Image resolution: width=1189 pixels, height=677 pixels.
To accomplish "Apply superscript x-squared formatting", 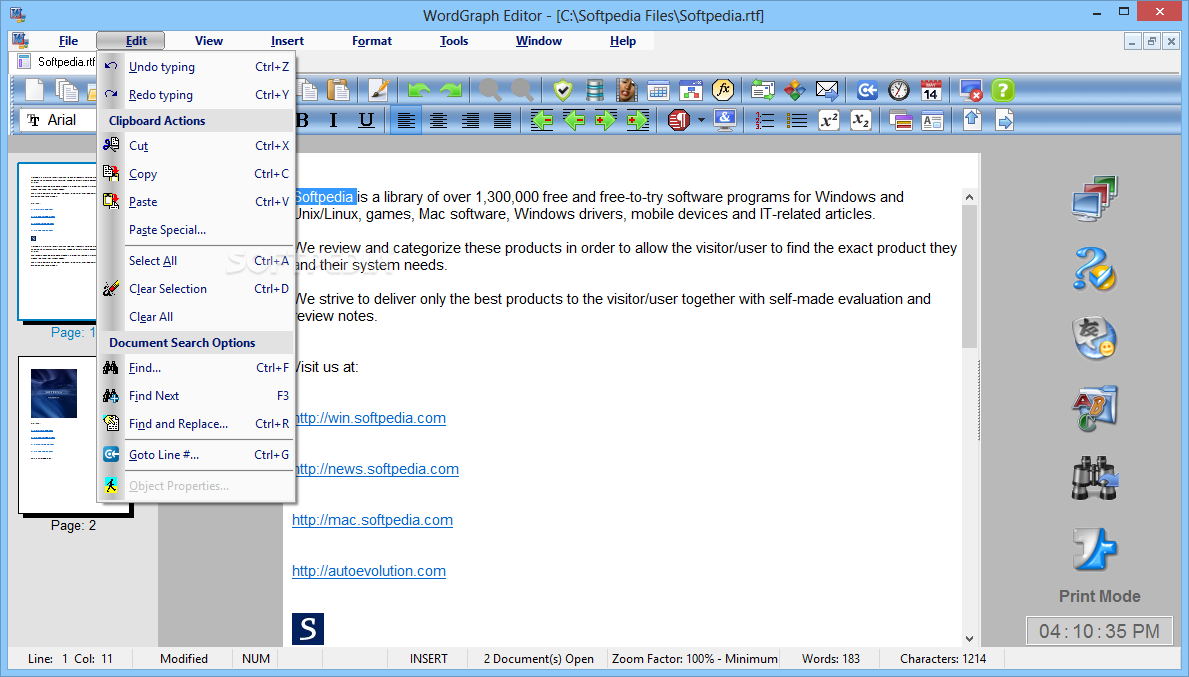I will 829,120.
